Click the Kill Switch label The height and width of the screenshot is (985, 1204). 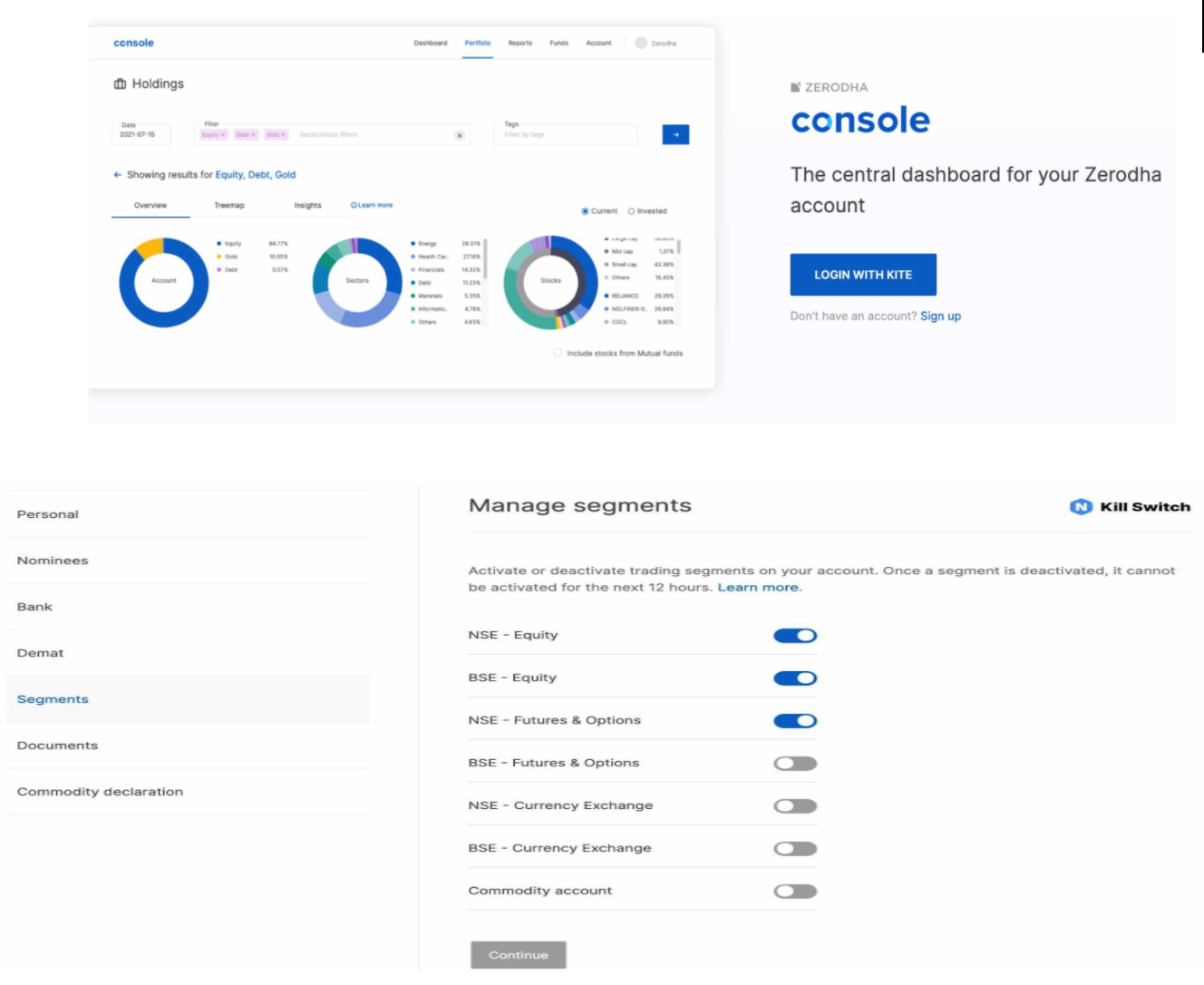[1145, 506]
